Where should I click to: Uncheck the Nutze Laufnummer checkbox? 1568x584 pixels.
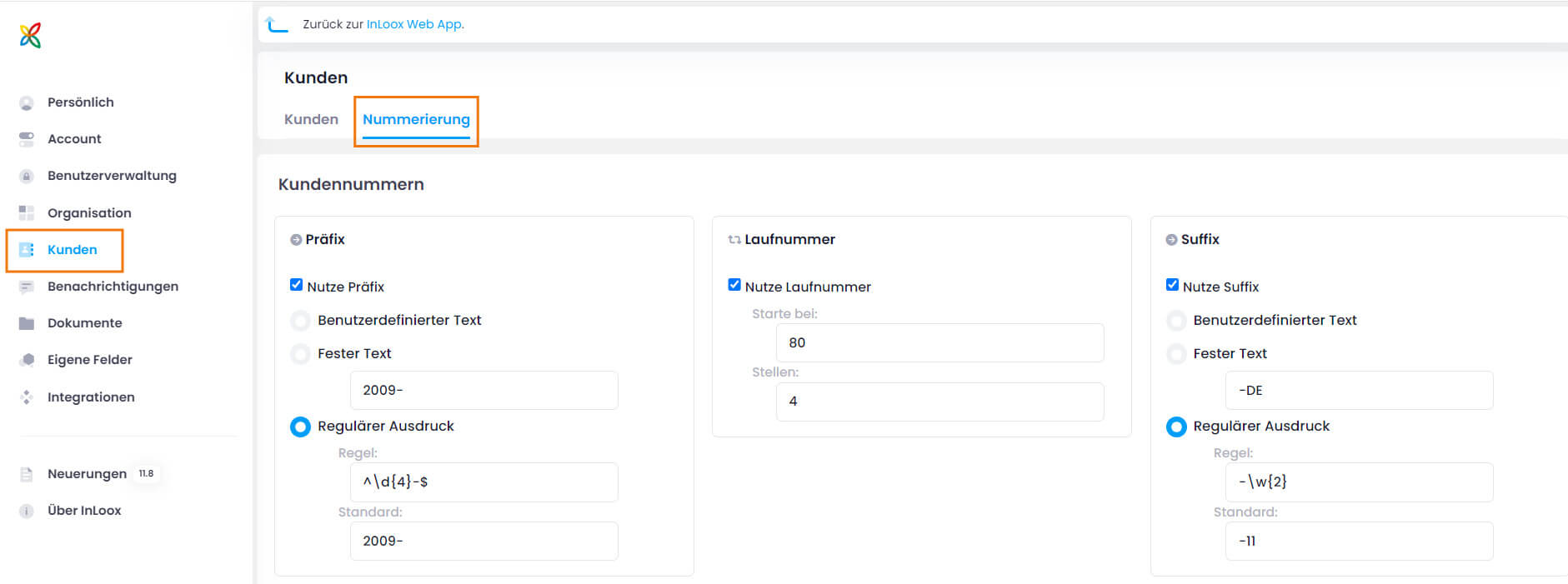tap(734, 285)
